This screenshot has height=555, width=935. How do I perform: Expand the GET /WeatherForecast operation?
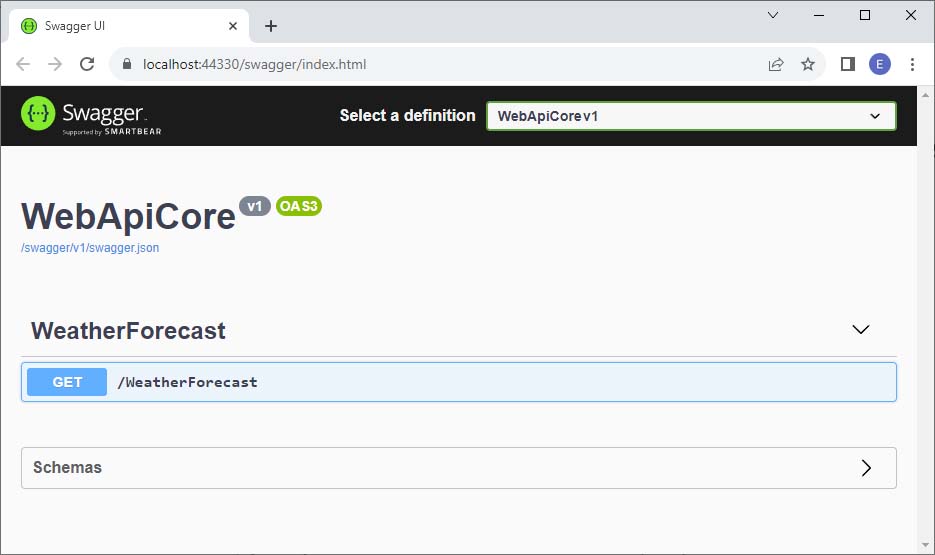click(458, 382)
